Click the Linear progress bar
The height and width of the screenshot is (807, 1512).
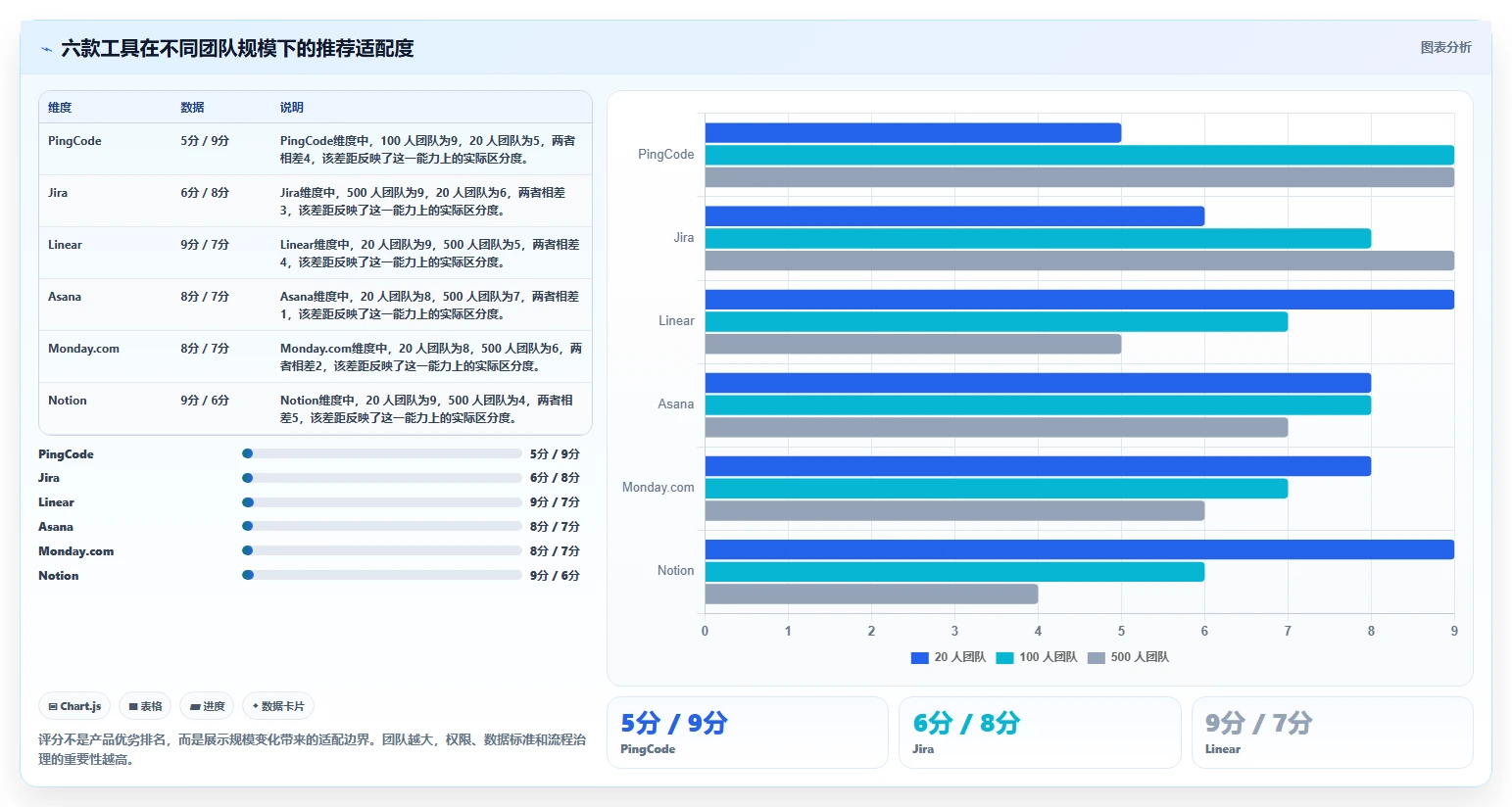(x=382, y=502)
